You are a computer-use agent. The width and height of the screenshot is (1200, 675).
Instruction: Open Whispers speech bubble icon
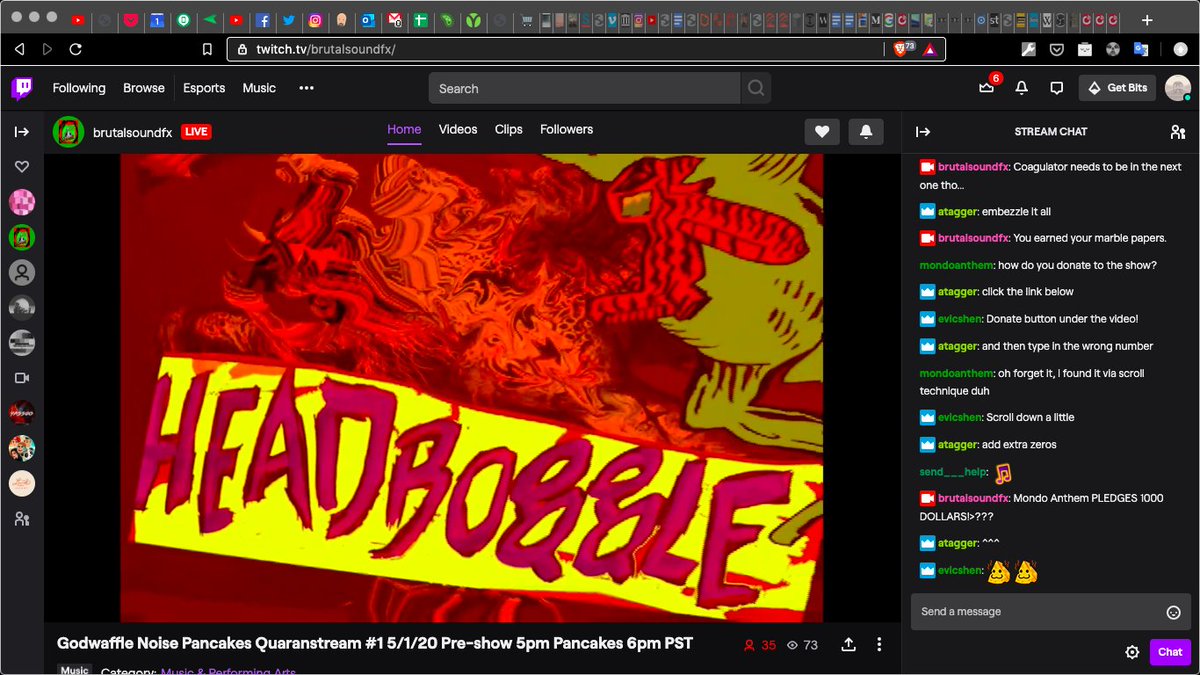(1056, 88)
